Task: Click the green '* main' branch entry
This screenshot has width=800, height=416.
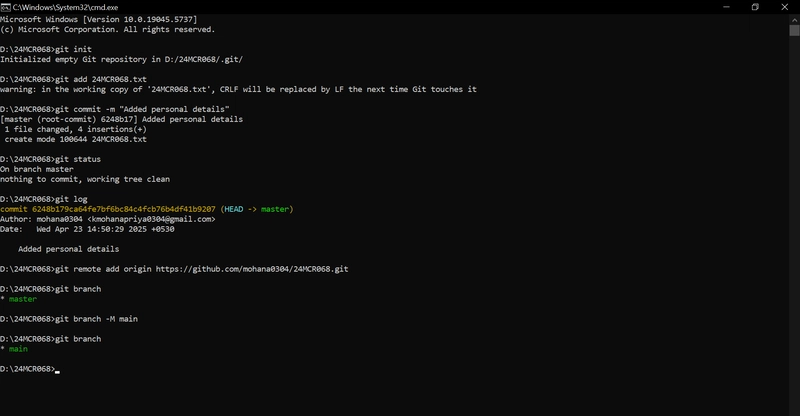Action: pyautogui.click(x=14, y=349)
